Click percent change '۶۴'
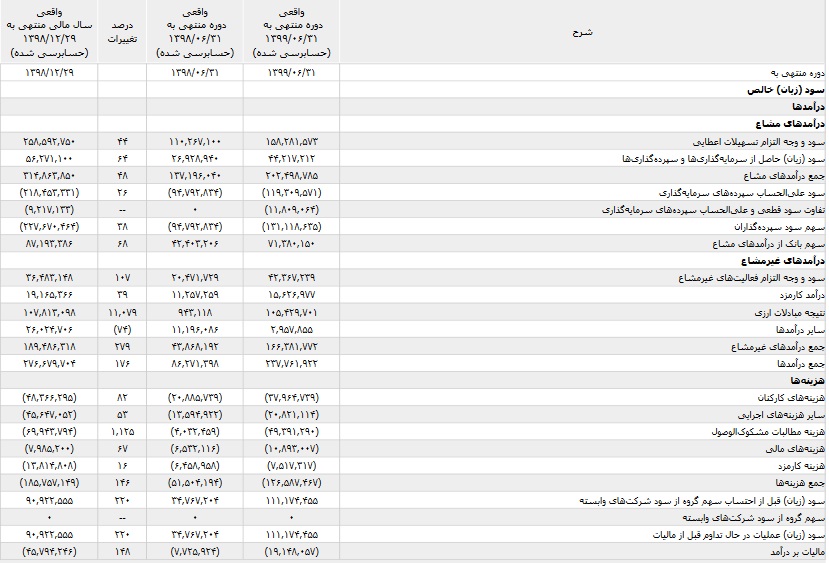 point(122,158)
